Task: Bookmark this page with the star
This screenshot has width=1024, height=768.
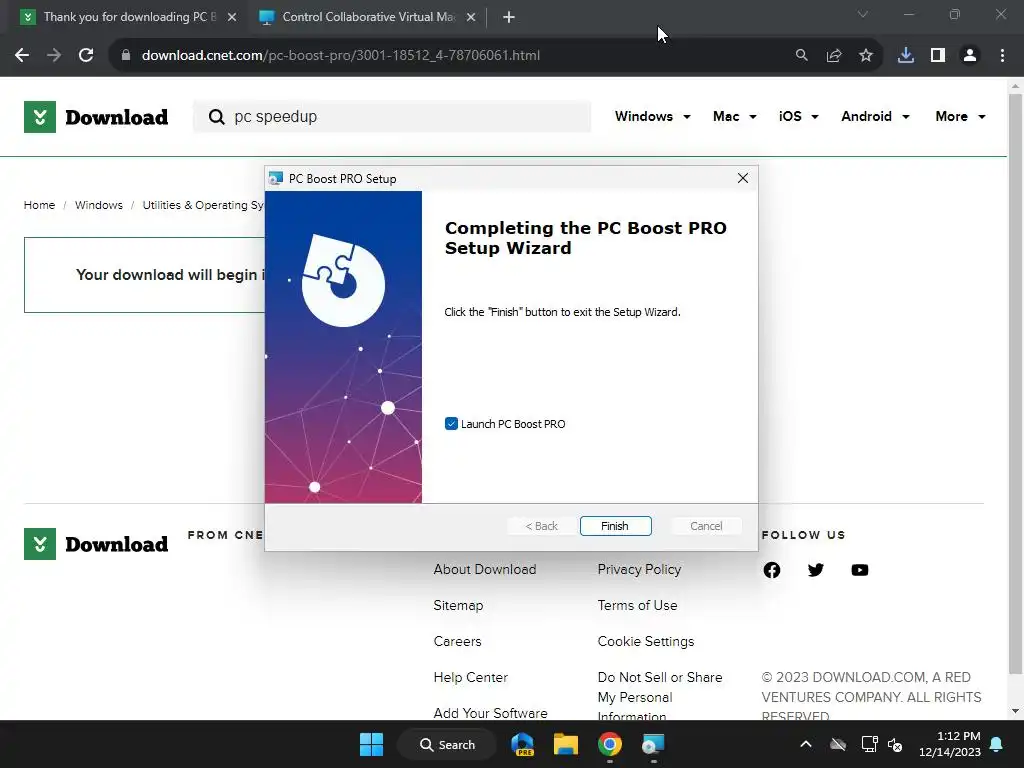Action: click(866, 56)
